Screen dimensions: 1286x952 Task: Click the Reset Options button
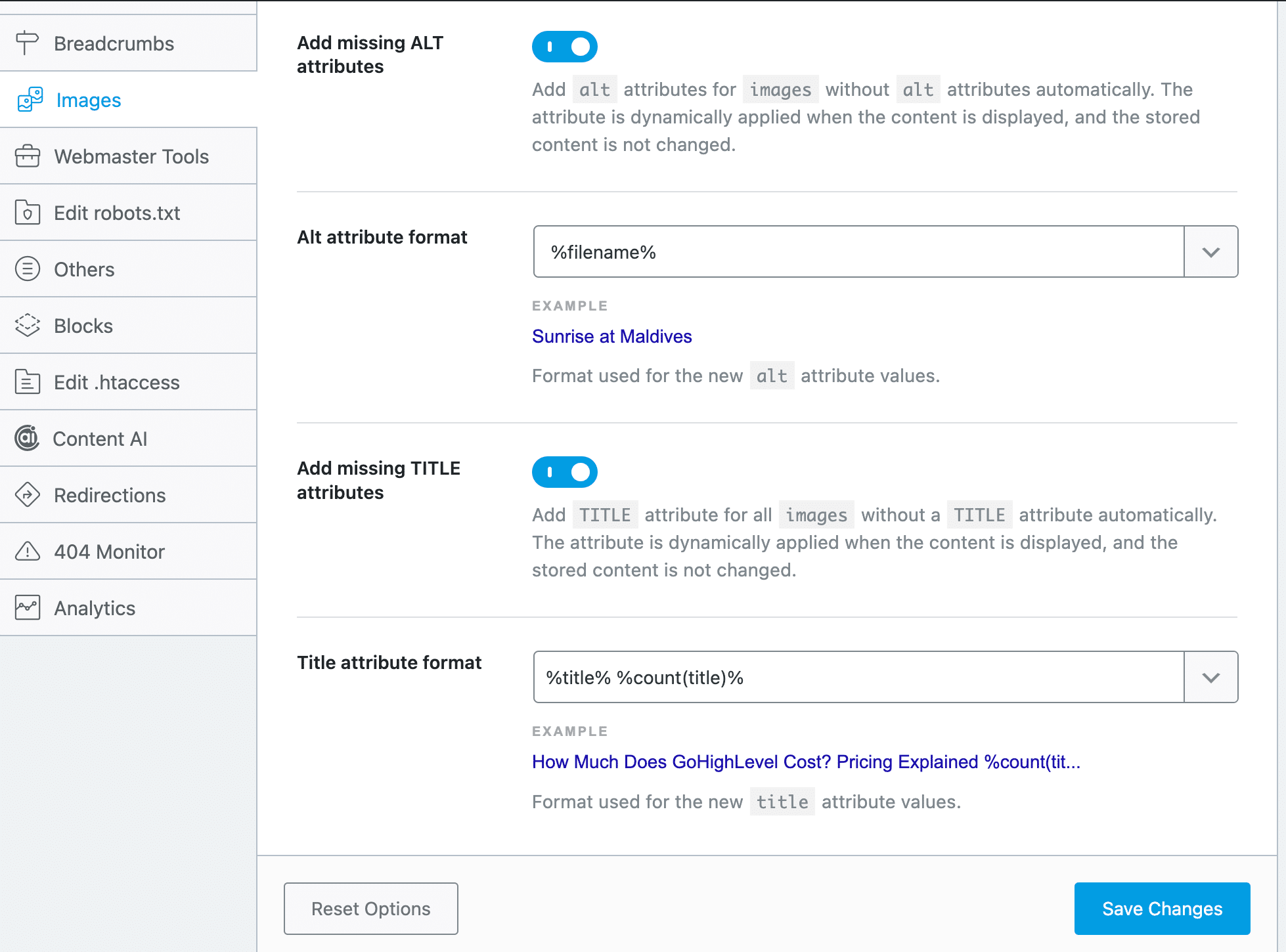[370, 909]
